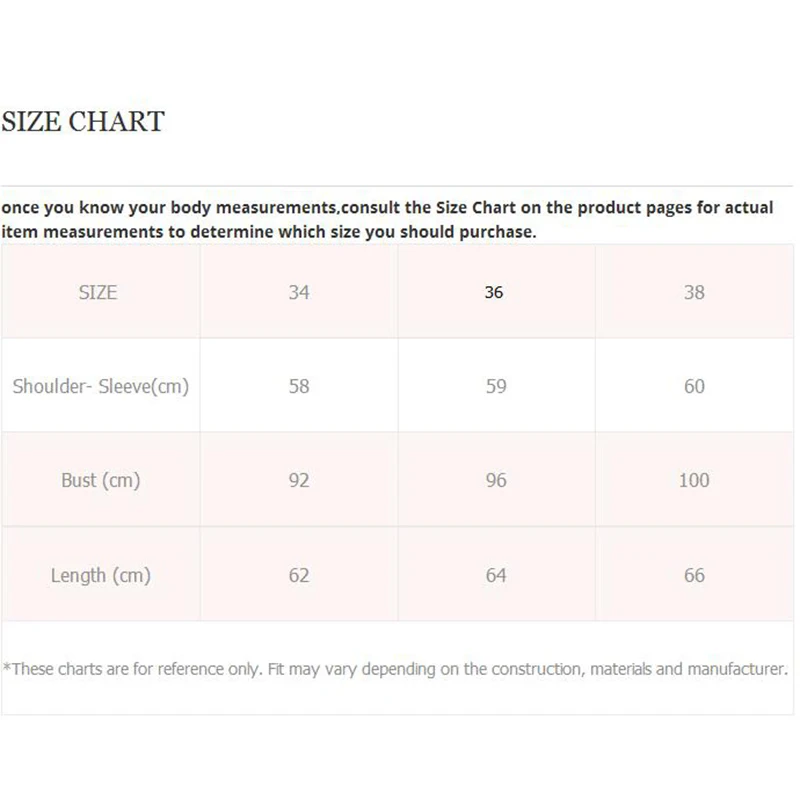Click length value 66
This screenshot has height=800, width=800.
(x=694, y=575)
